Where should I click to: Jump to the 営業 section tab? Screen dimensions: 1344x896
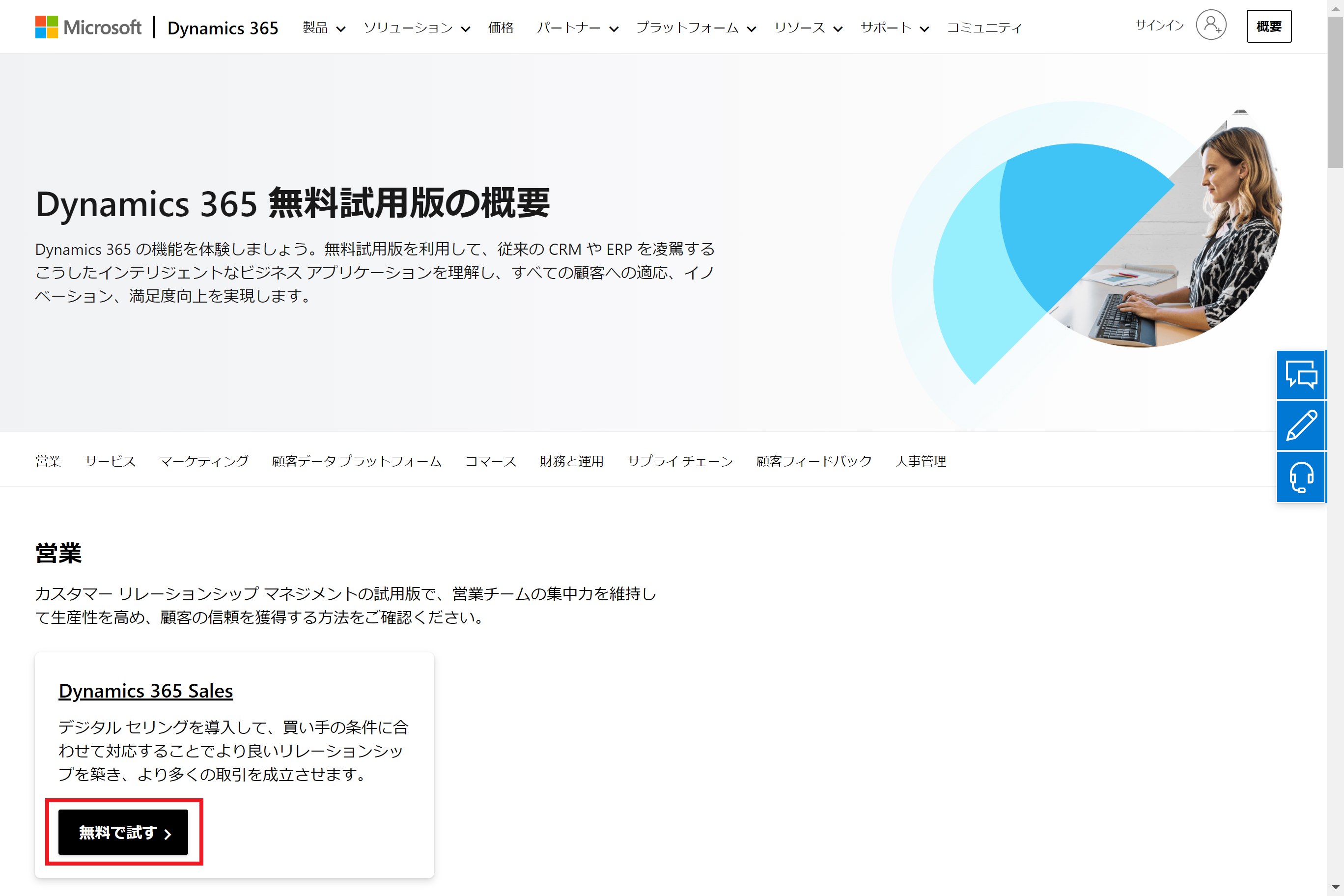click(x=48, y=461)
